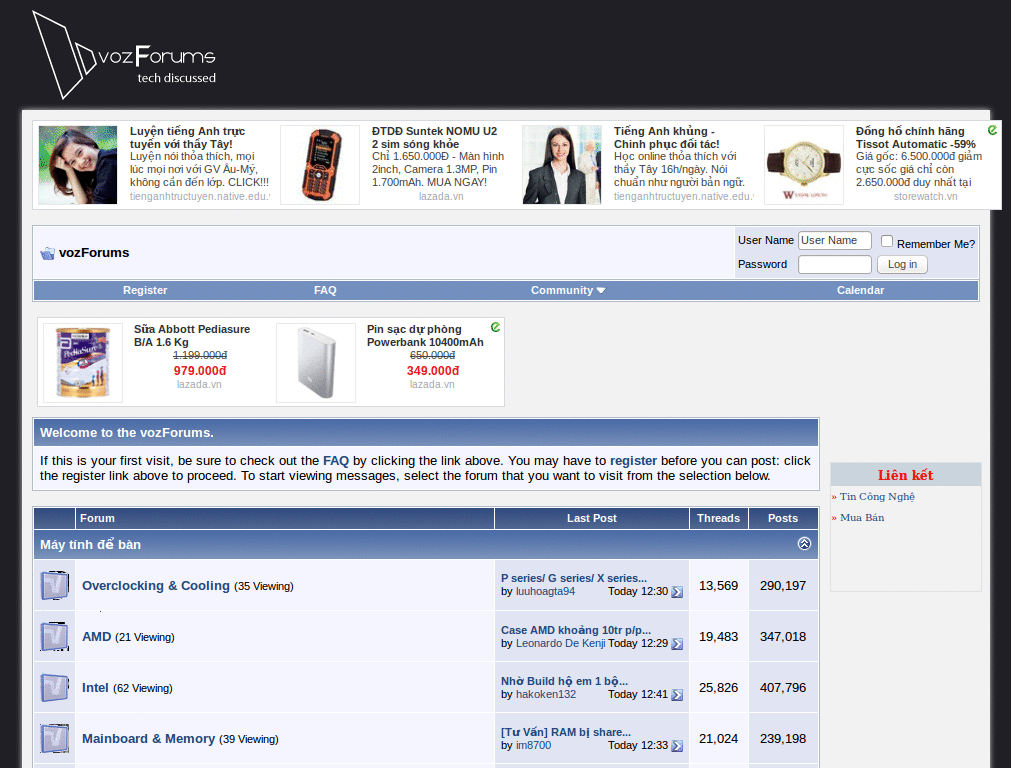Click the wristwatch ad thumbnail
This screenshot has width=1024, height=768.
(x=804, y=165)
